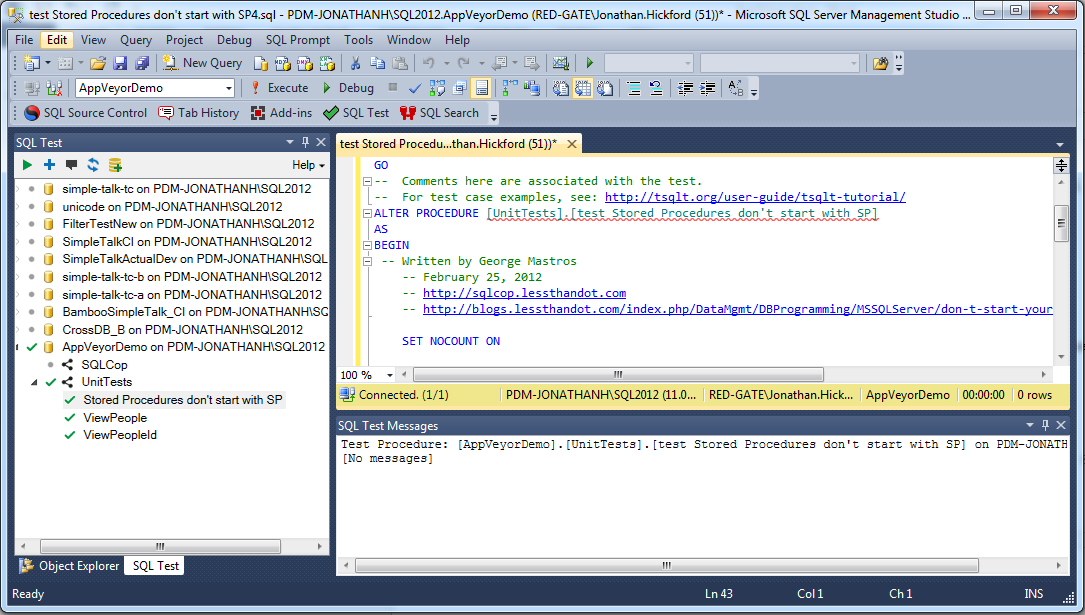The width and height of the screenshot is (1085, 615).
Task: Open the Help dropdown in SQL Test panel
Action: pyautogui.click(x=308, y=165)
